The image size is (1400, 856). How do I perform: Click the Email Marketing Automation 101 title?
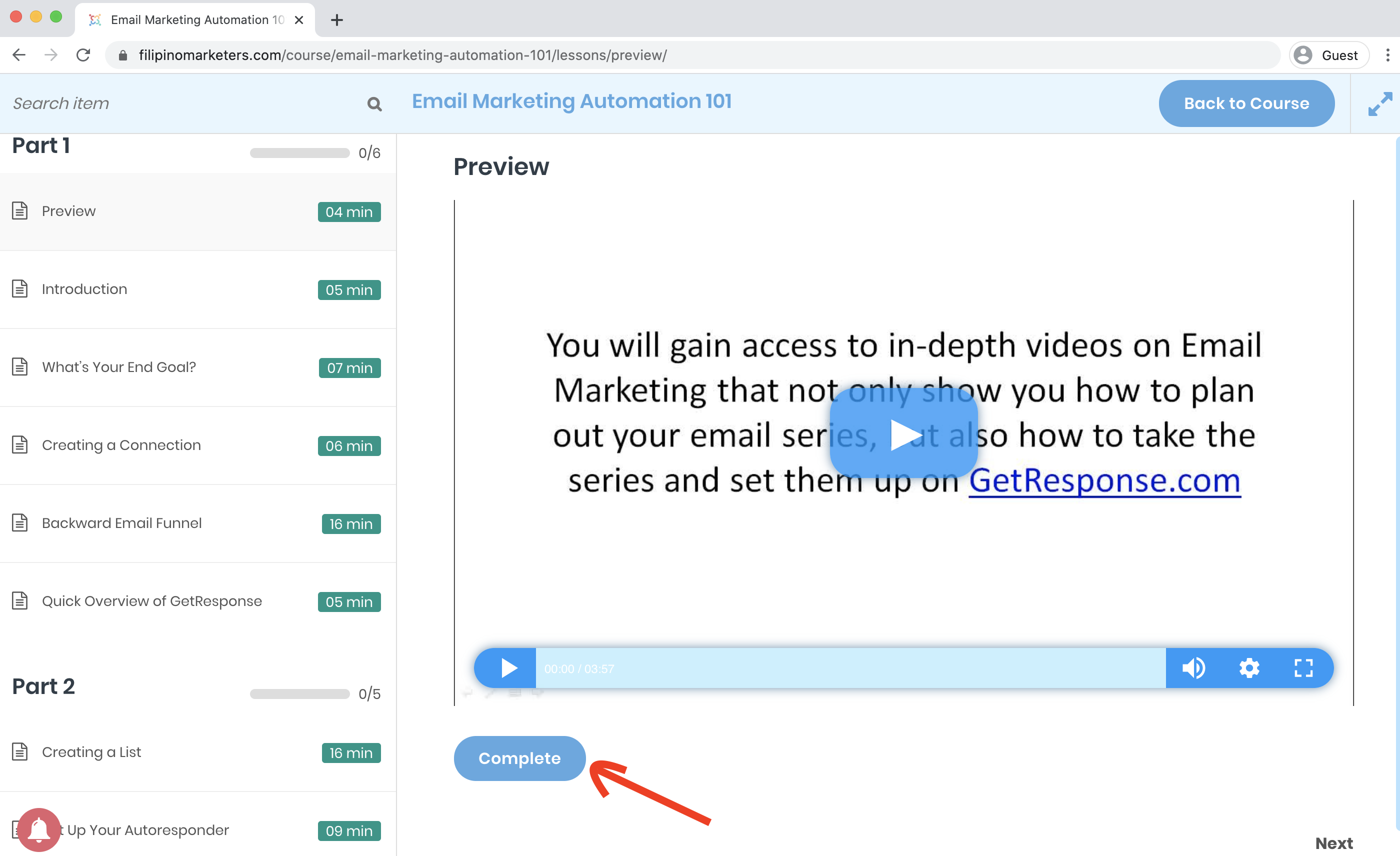(x=571, y=101)
